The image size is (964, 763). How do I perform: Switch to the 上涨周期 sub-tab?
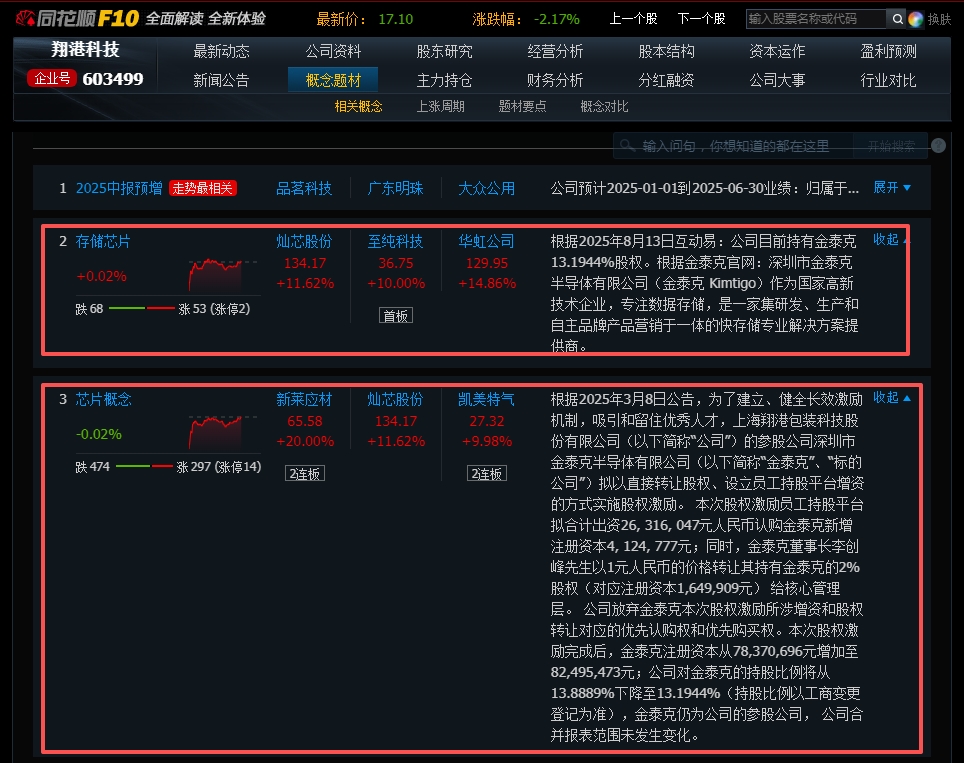click(440, 106)
